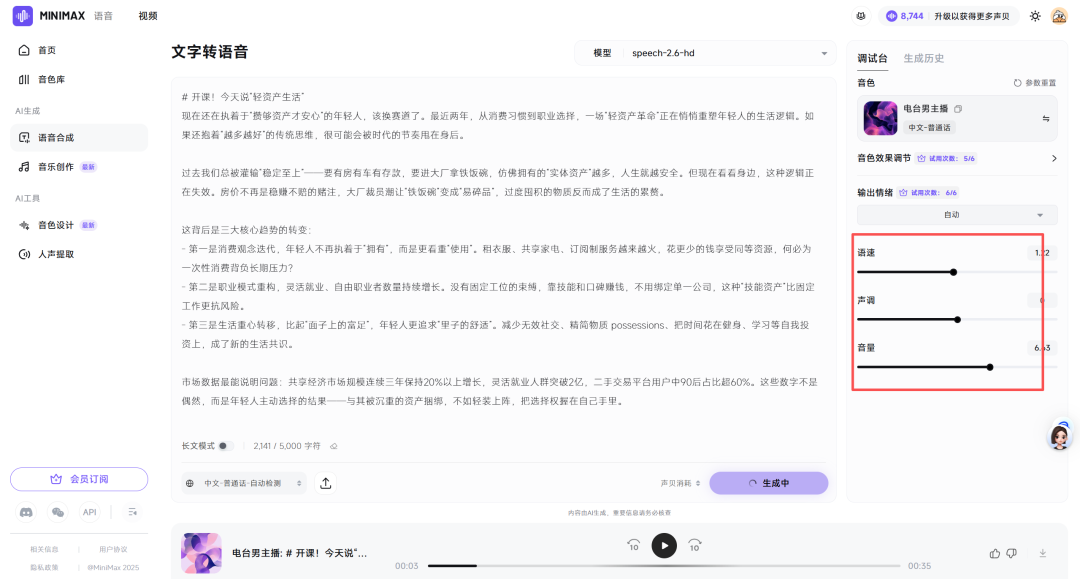1080x579 pixels.
Task: Click the floating assistant avatar
Action: (1059, 436)
